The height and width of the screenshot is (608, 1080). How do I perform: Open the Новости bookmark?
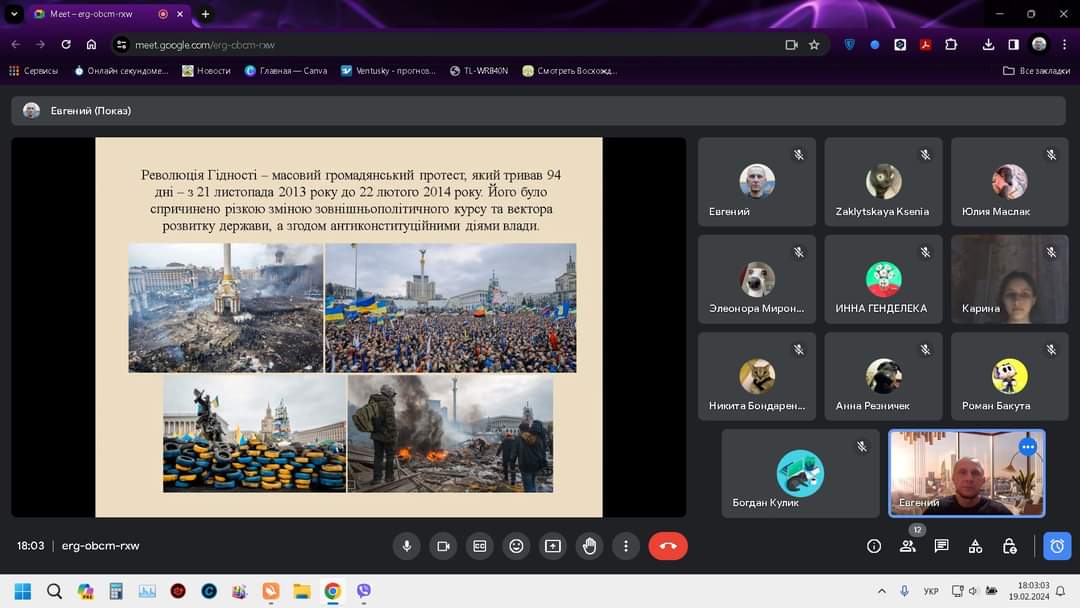pyautogui.click(x=206, y=71)
